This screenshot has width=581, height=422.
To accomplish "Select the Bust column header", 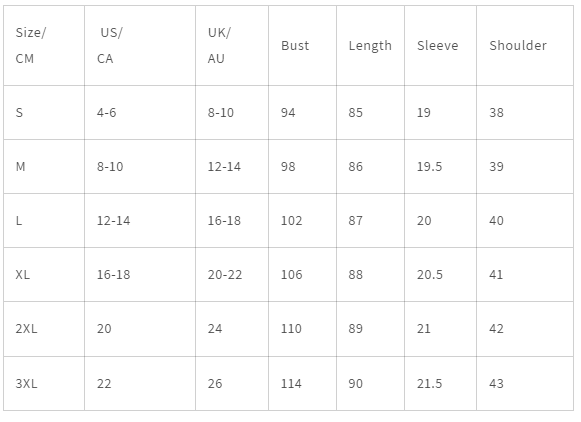I will [302, 46].
